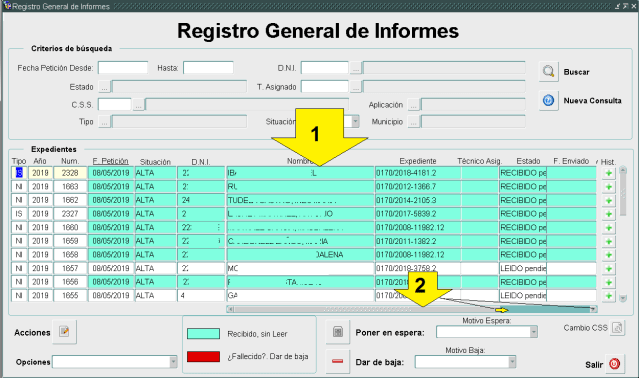Viewport: 639px width, 378px height.
Task: Click the vertical scrollbar thumb of Expedientes
Action: [623, 195]
